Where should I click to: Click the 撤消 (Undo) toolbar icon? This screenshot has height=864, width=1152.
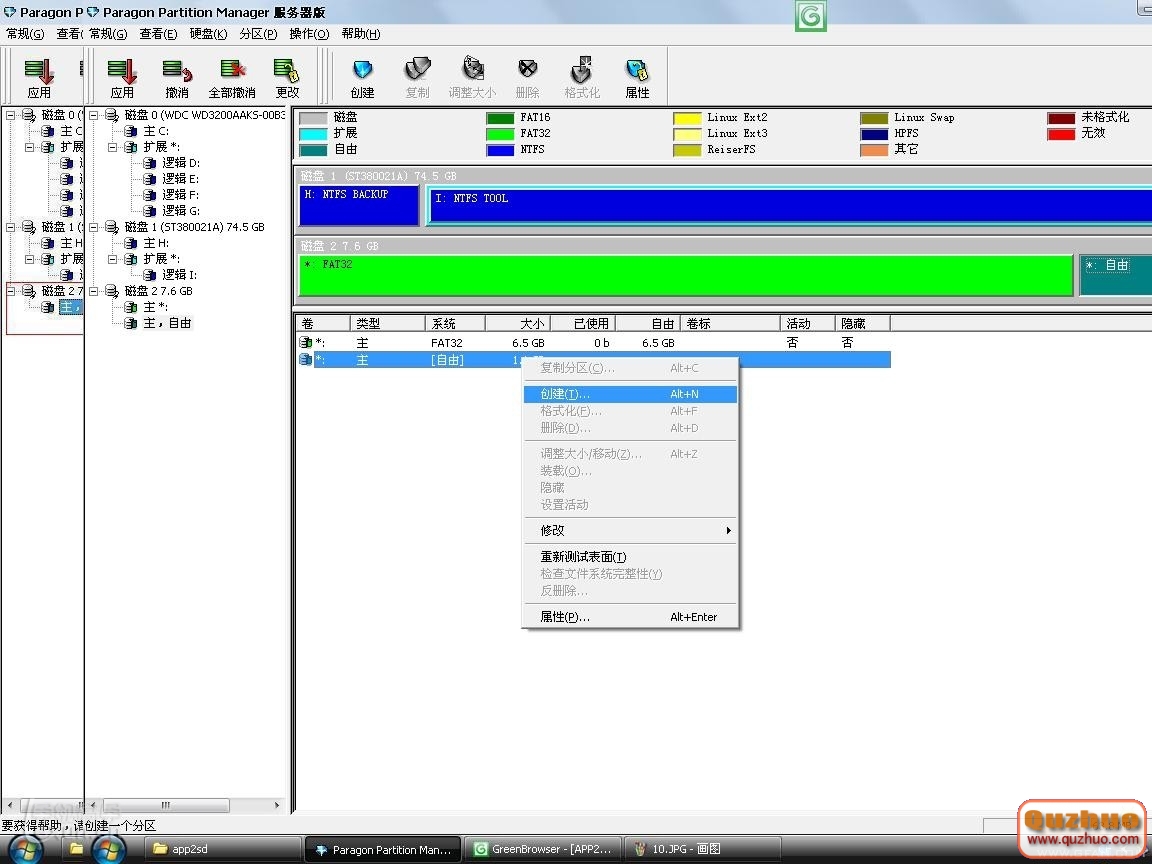177,77
